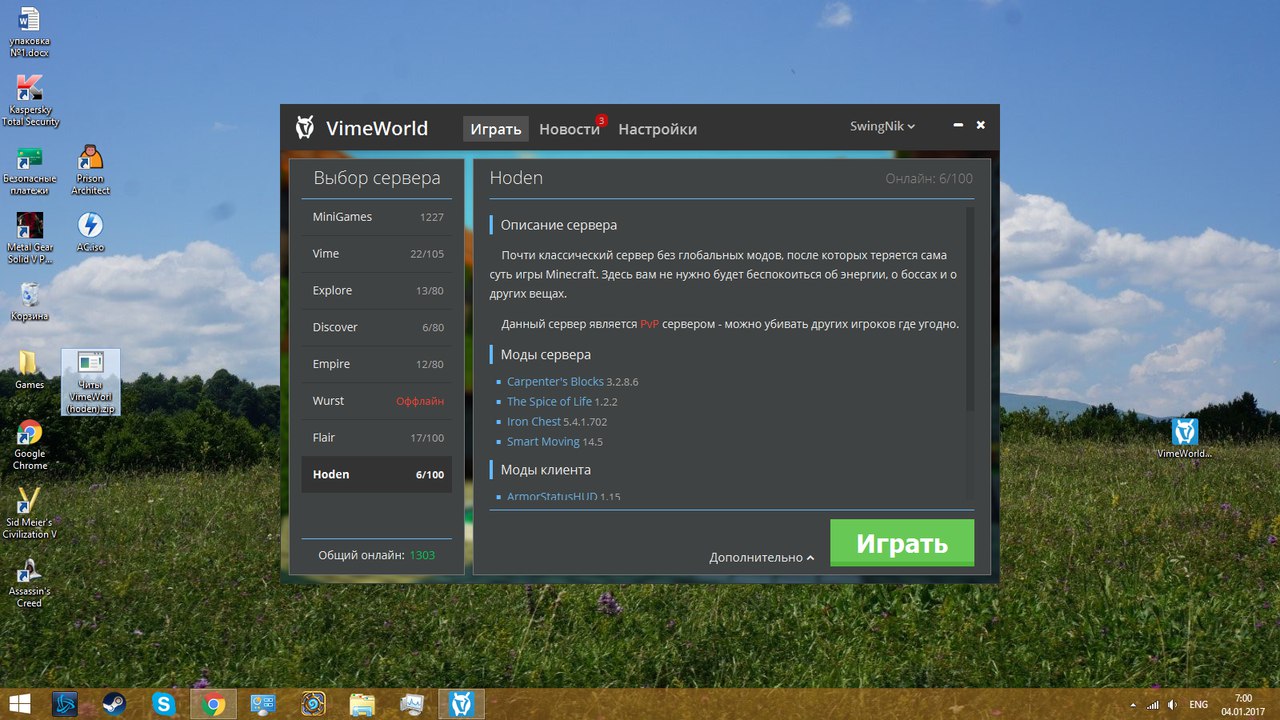Open the Control Panel taskbar icon
Screen dimensions: 1280x720
click(x=262, y=704)
